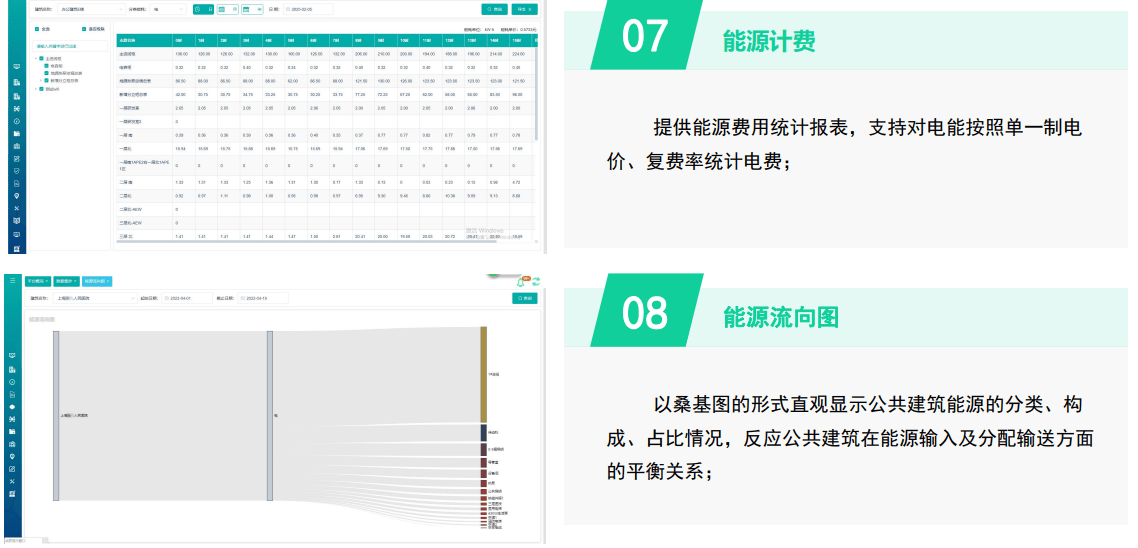This screenshot has width=1138, height=548.
Task: Click the table's vertical scrollbar in billing screenshot
Action: point(536,93)
